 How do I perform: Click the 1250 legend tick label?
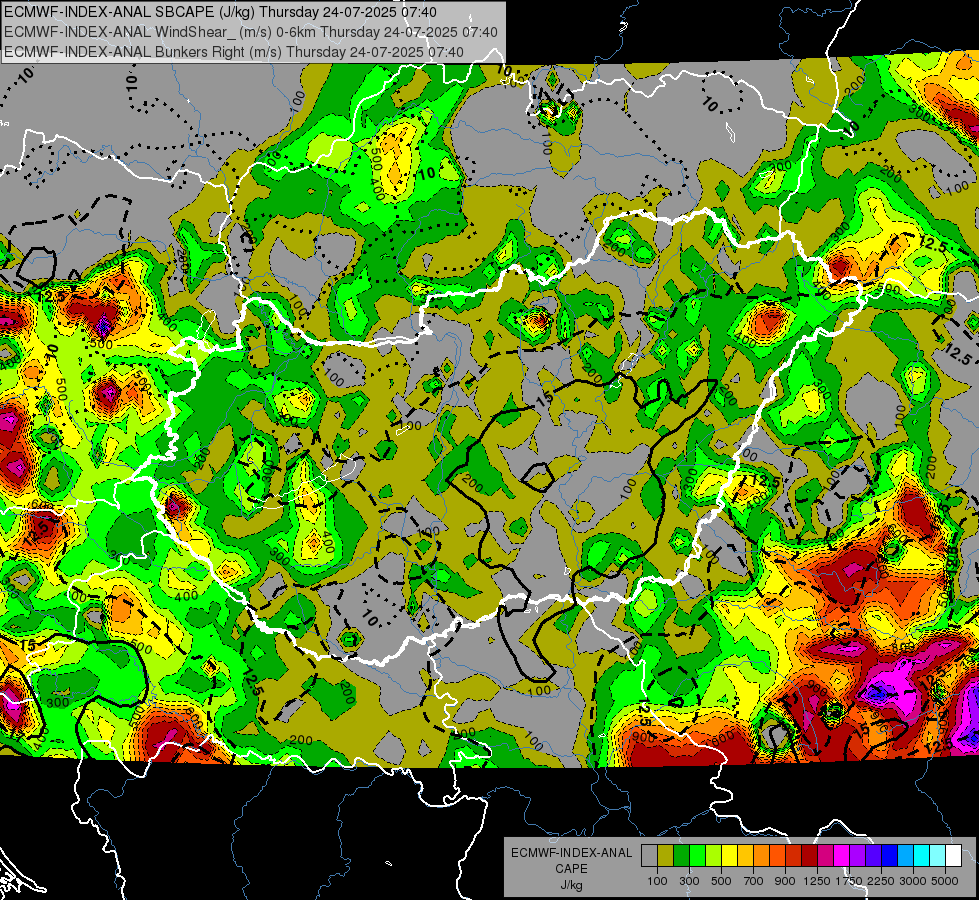[x=817, y=881]
